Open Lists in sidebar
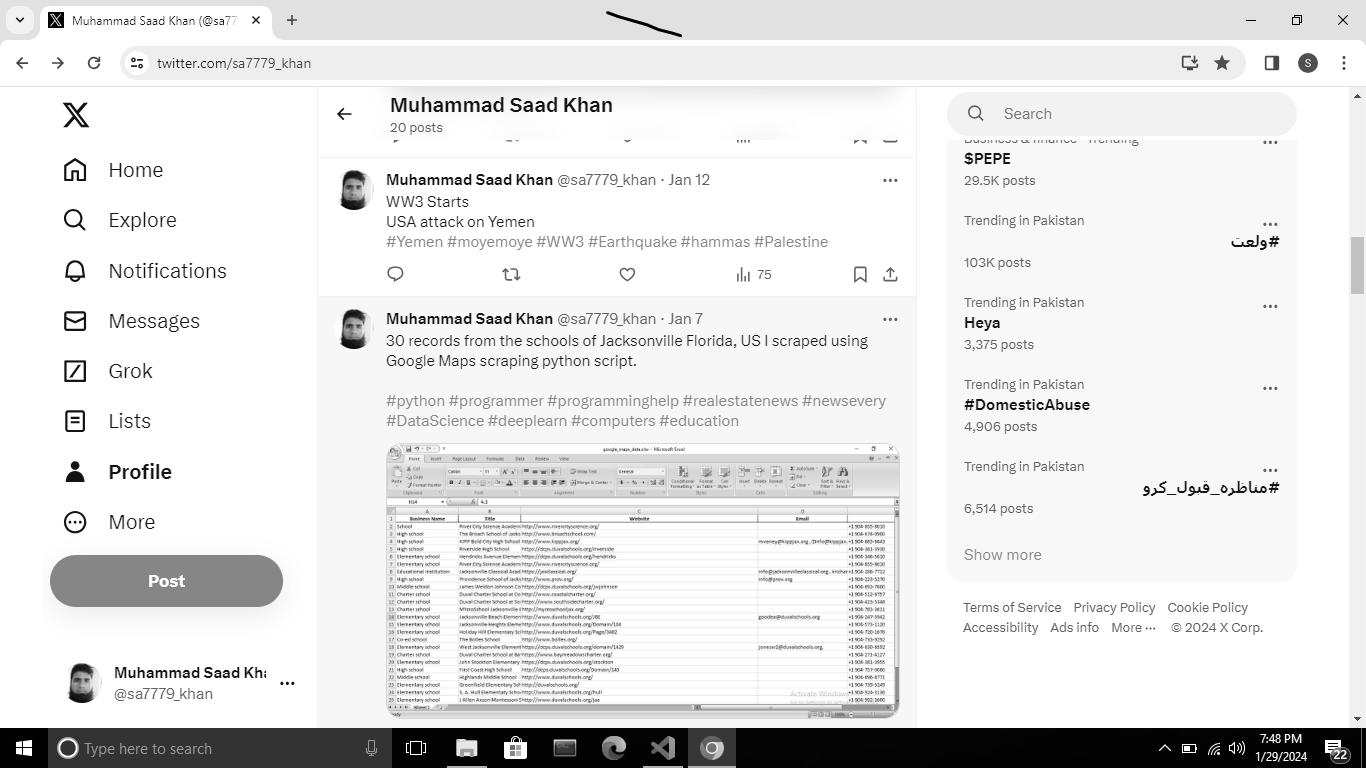 pyautogui.click(x=107, y=421)
